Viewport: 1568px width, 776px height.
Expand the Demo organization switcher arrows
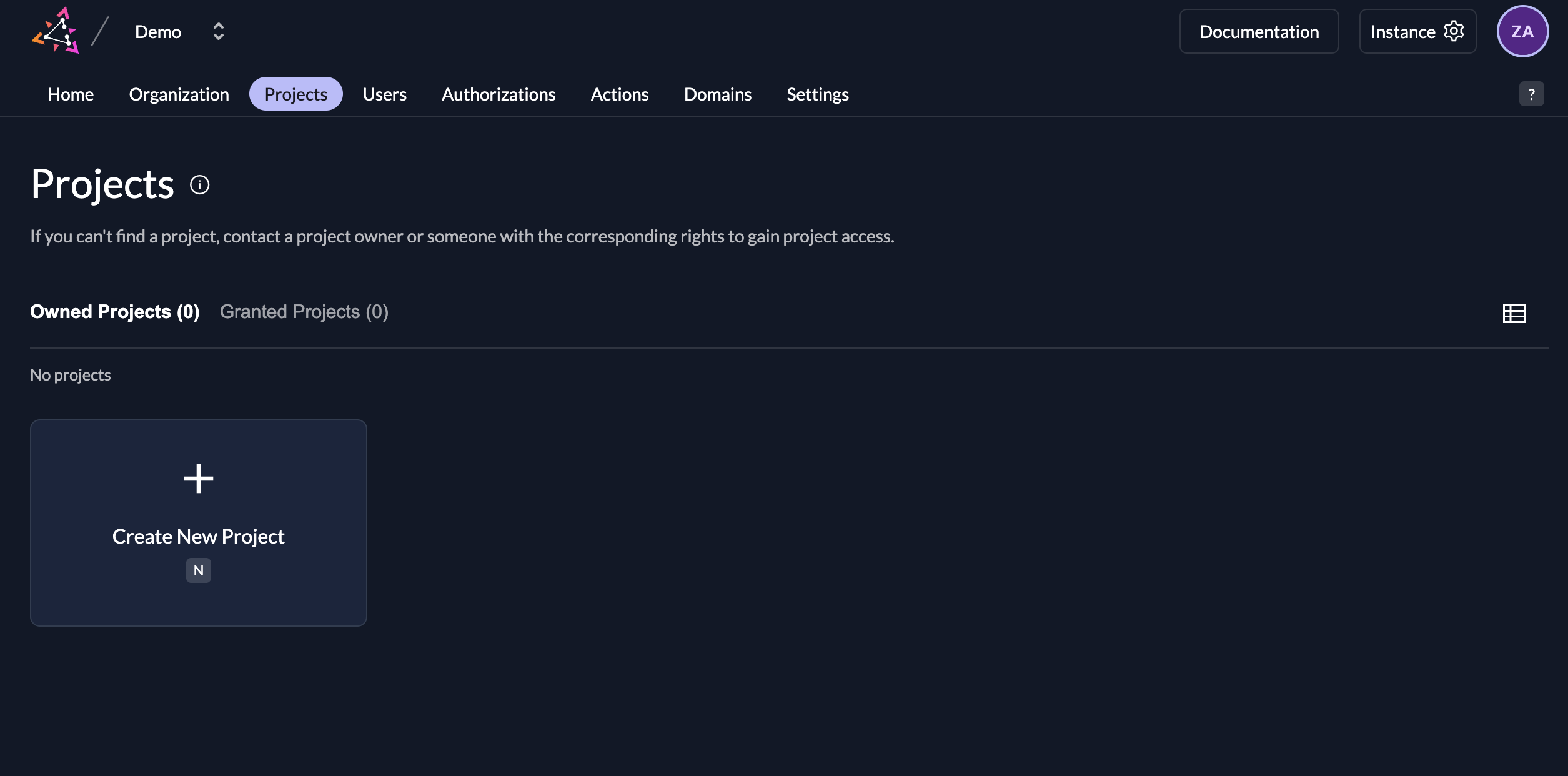point(218,32)
